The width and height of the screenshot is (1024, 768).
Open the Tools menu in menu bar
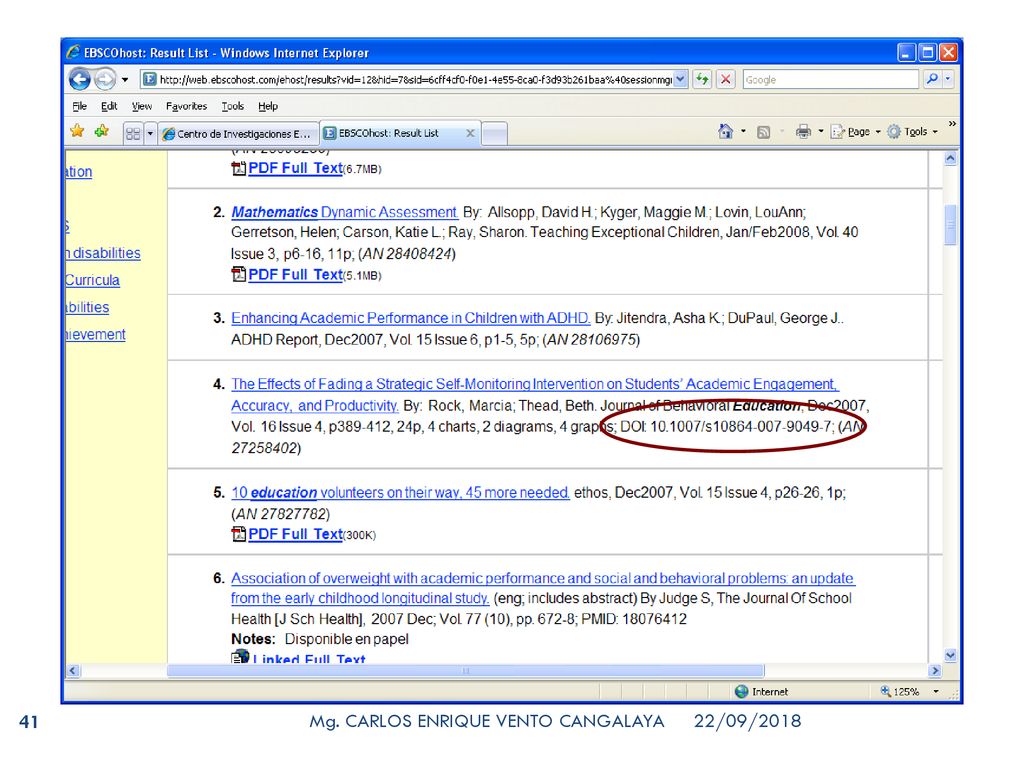coord(232,106)
